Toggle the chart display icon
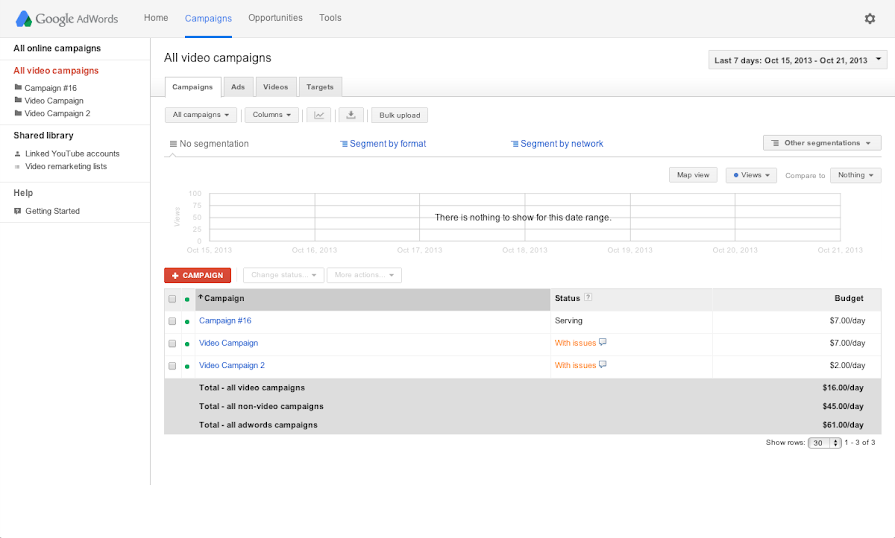Image resolution: width=895 pixels, height=538 pixels. pos(319,115)
